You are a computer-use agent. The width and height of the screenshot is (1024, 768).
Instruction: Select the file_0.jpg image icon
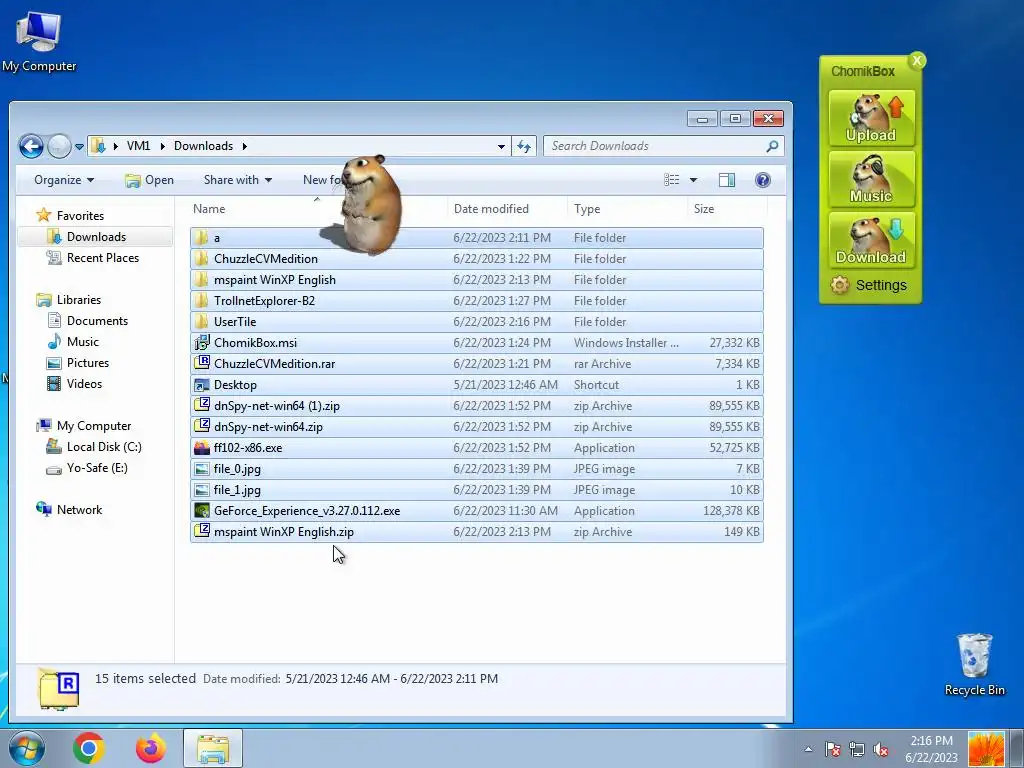202,468
